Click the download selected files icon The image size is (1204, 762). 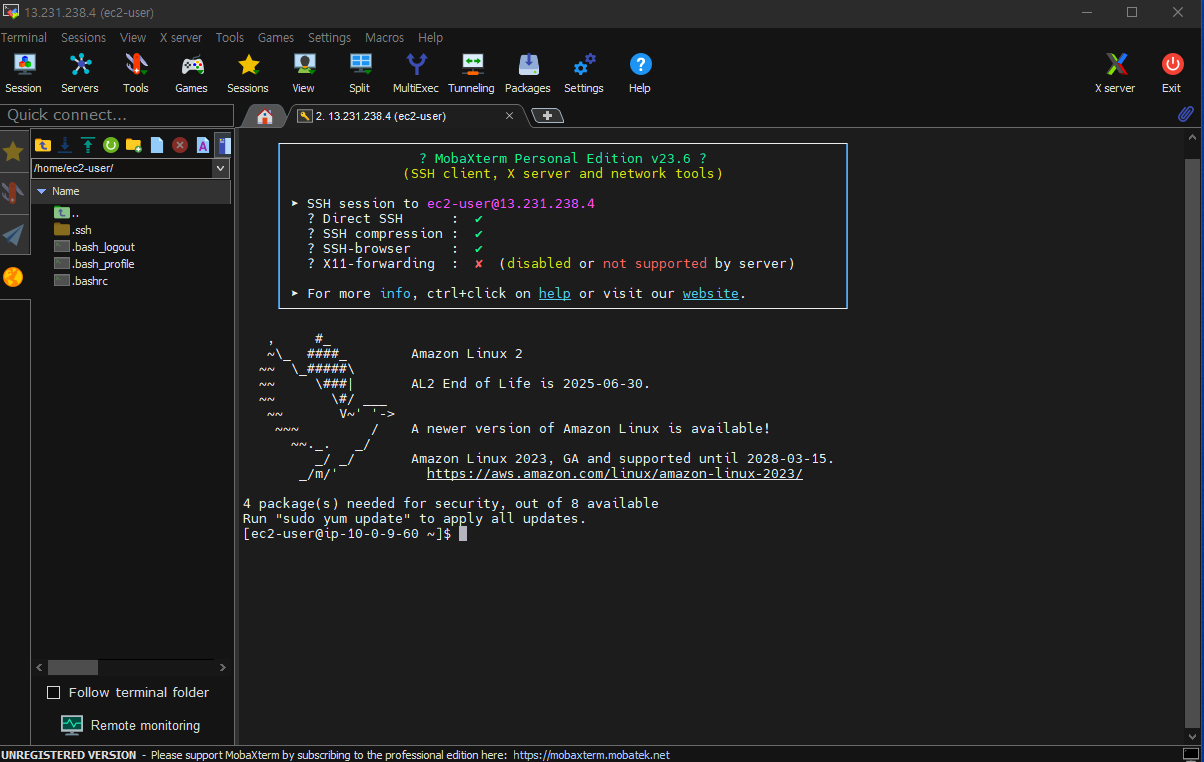pyautogui.click(x=65, y=145)
